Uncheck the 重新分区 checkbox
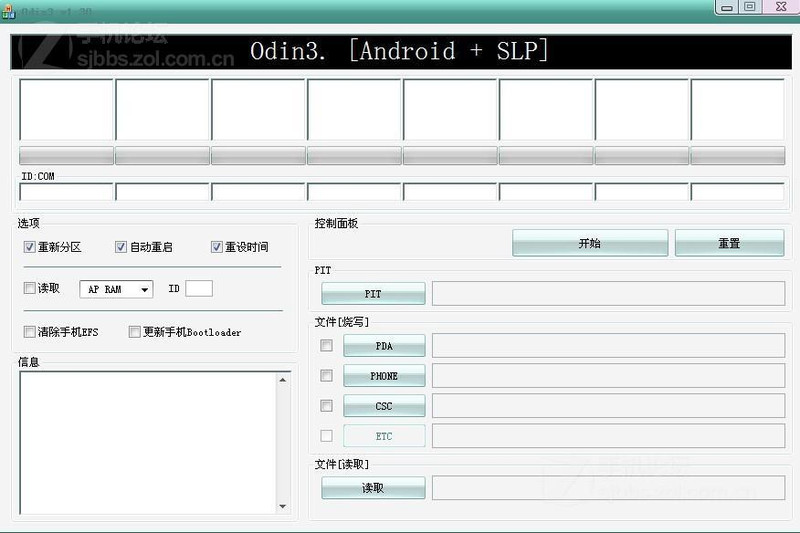This screenshot has height=533, width=800. pos(30,247)
